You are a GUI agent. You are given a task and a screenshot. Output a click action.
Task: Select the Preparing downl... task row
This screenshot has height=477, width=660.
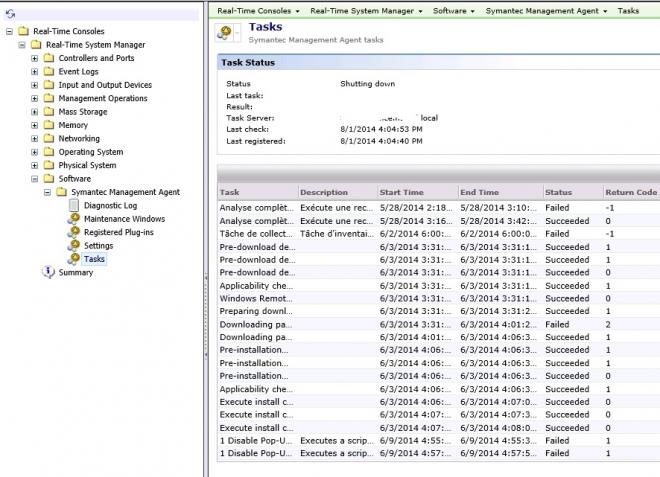click(439, 311)
